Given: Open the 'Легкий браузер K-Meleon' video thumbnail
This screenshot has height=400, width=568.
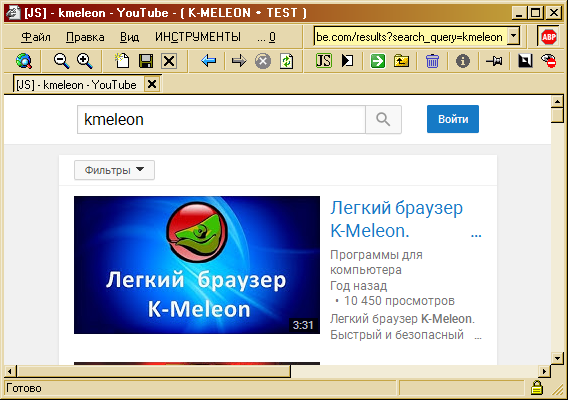Looking at the screenshot, I should coord(197,265).
